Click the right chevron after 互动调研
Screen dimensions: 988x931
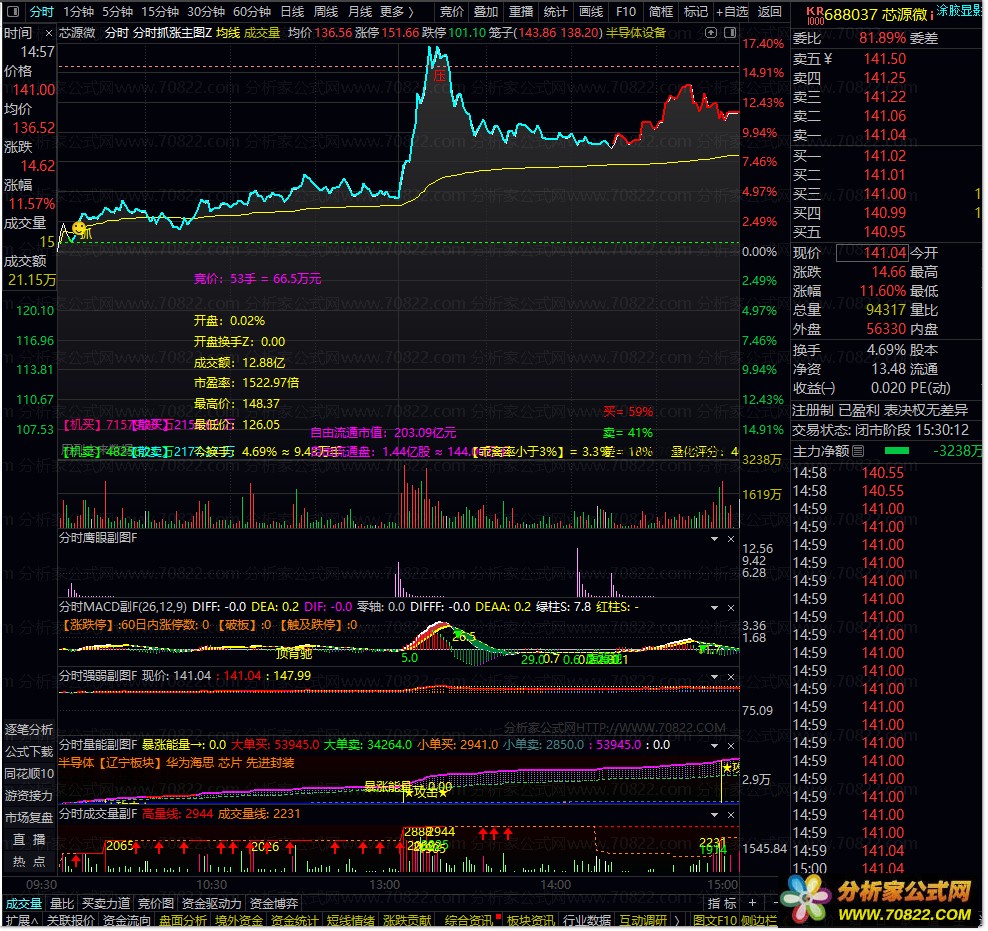point(679,922)
